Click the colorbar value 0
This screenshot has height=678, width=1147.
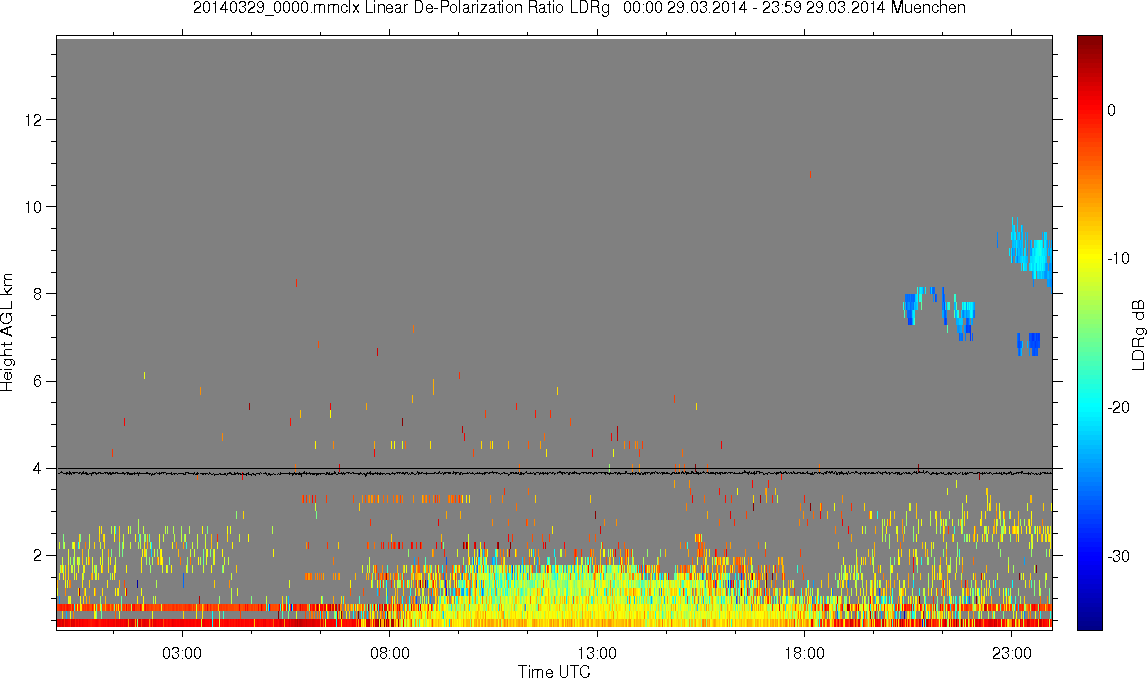click(x=1112, y=110)
